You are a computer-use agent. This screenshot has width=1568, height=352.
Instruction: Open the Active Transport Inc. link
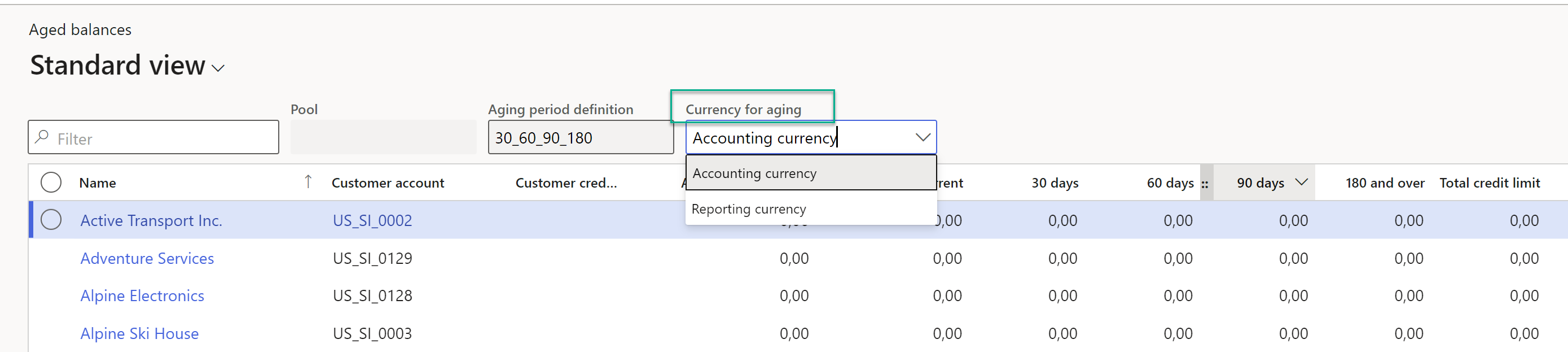pos(151,220)
